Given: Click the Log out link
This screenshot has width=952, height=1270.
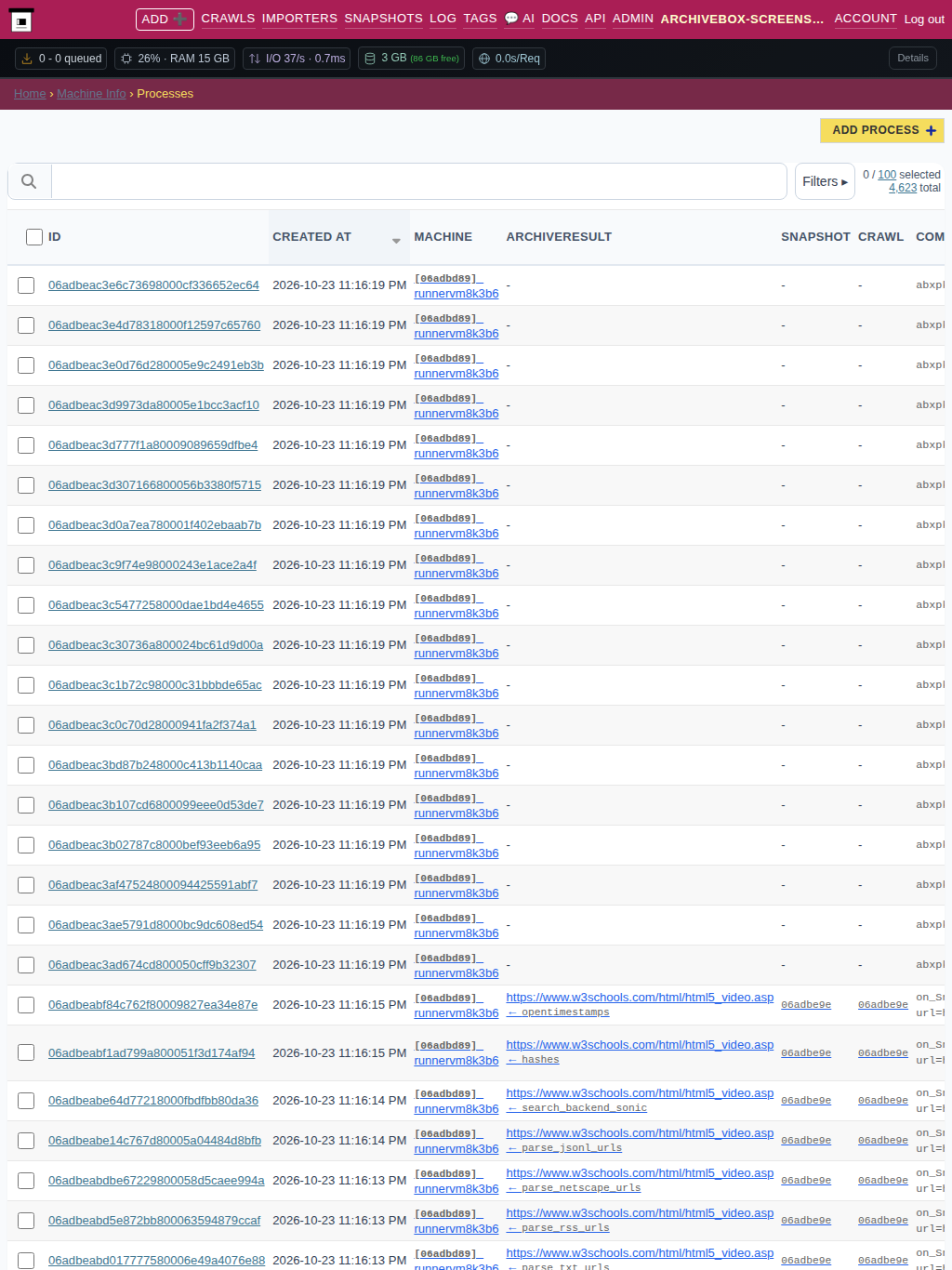Looking at the screenshot, I should click(924, 19).
